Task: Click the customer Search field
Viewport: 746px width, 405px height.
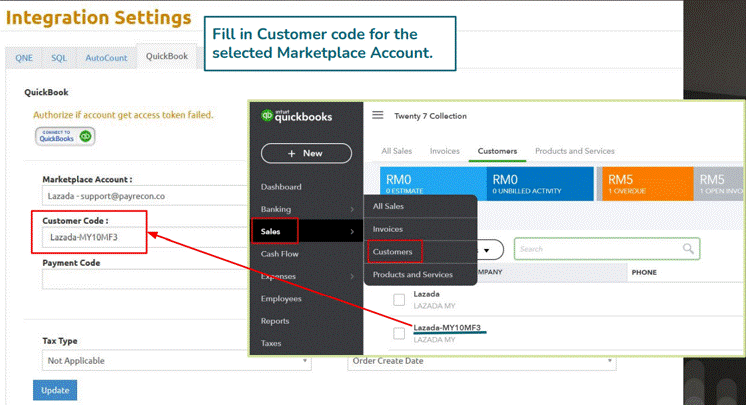Action: [x=607, y=248]
